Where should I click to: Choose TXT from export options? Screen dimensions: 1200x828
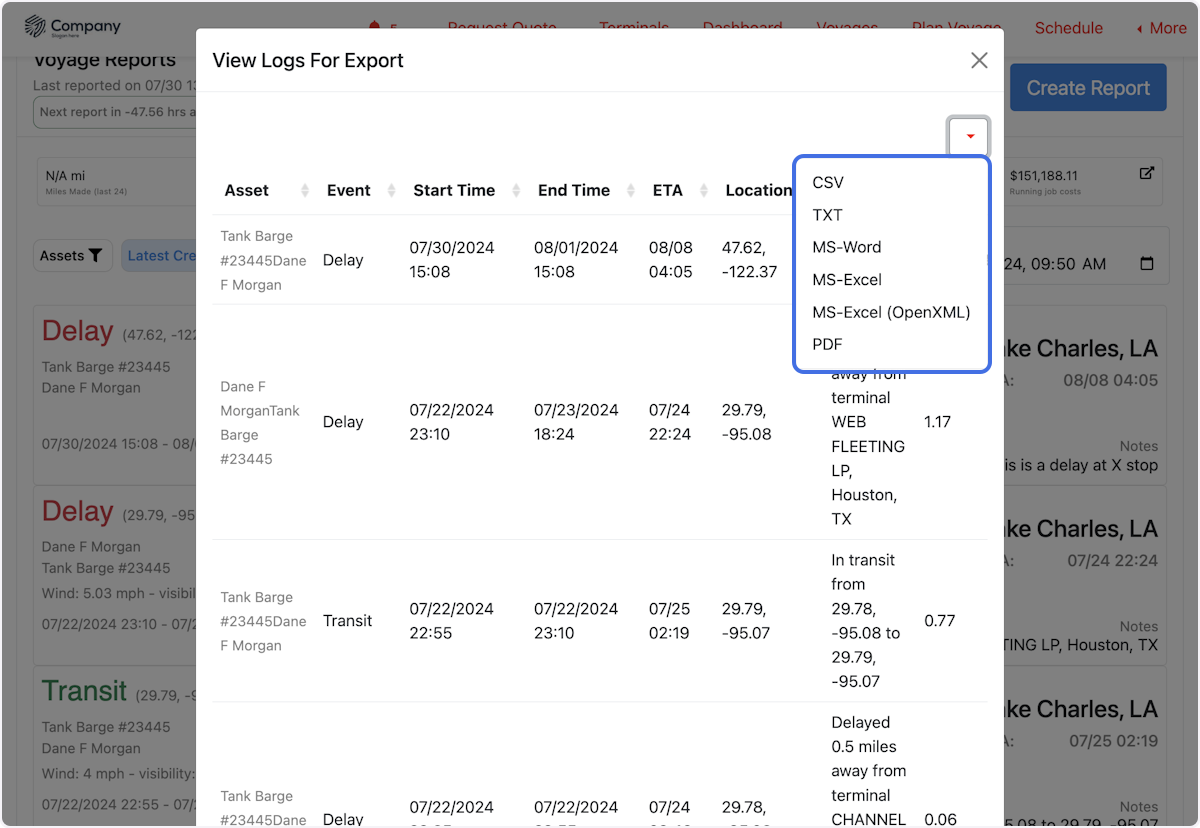(827, 215)
